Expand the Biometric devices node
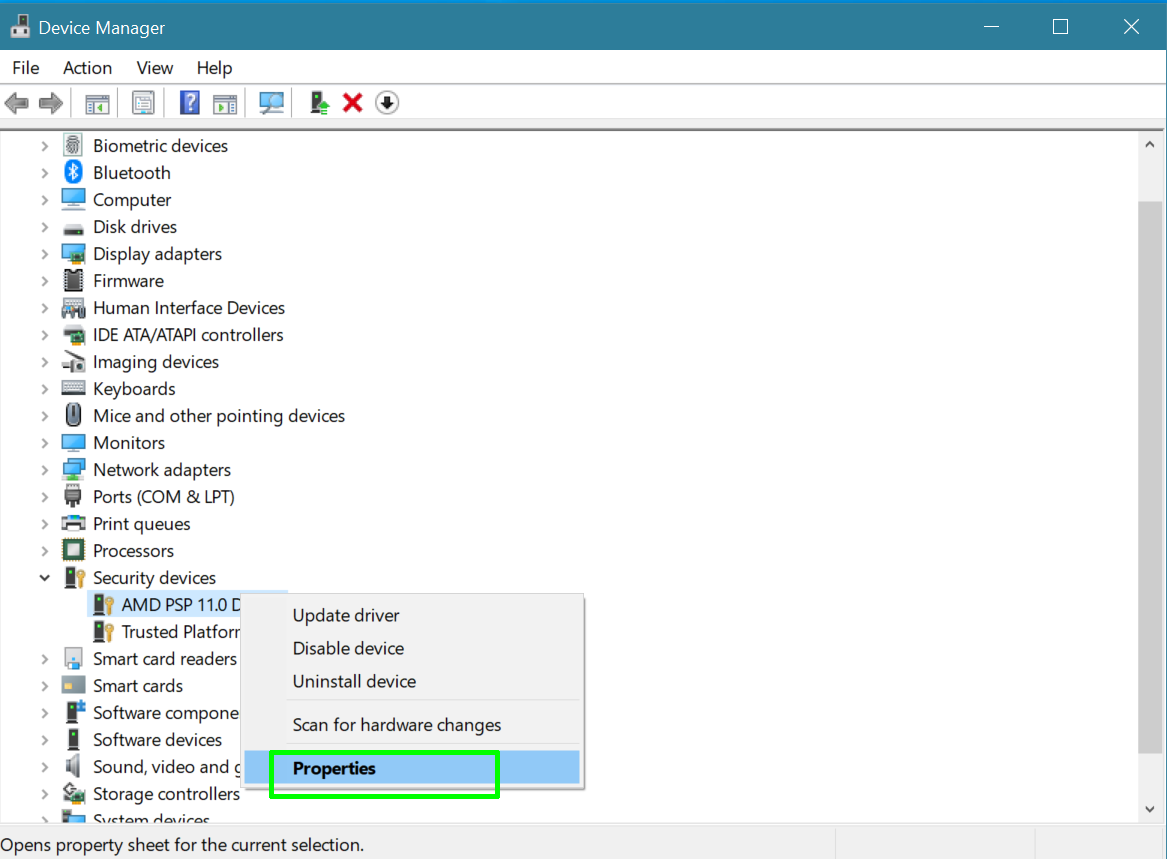This screenshot has width=1167, height=859. (45, 146)
